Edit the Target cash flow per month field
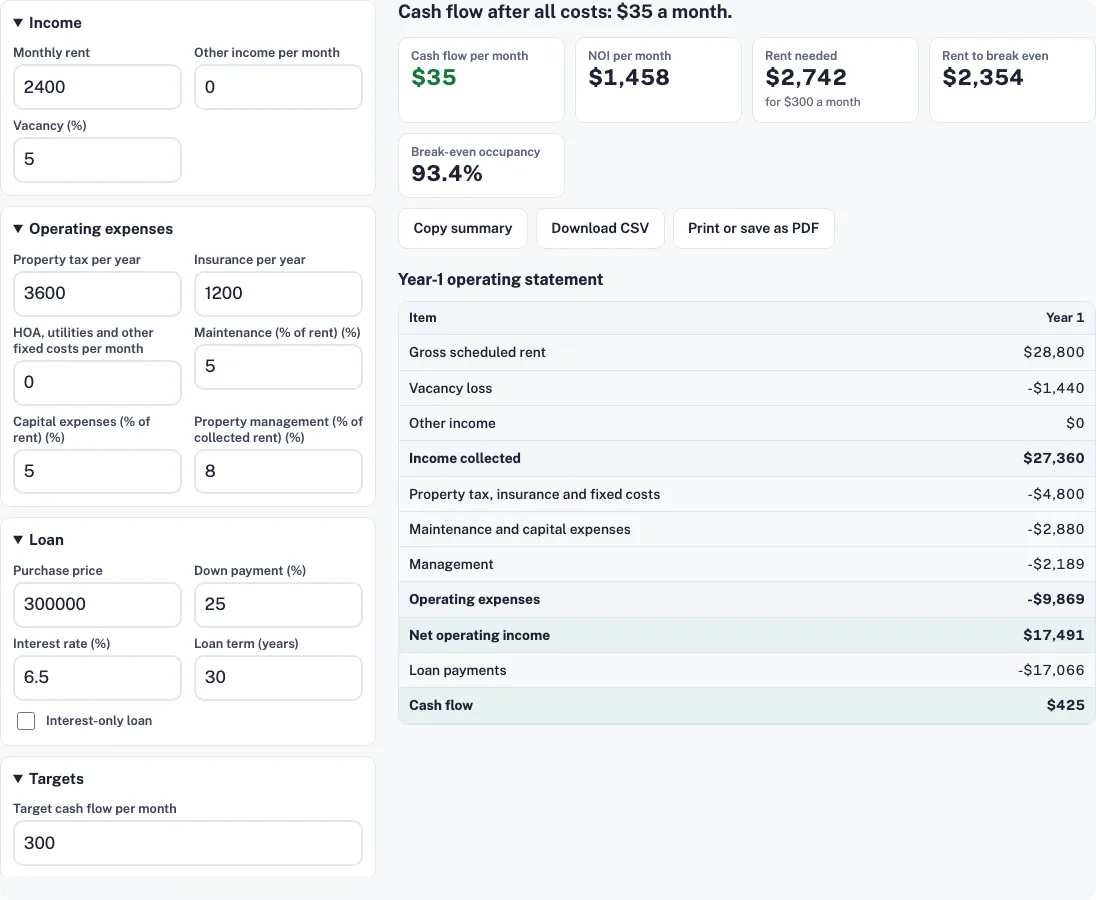Screen dimensions: 1096x900 pos(187,843)
